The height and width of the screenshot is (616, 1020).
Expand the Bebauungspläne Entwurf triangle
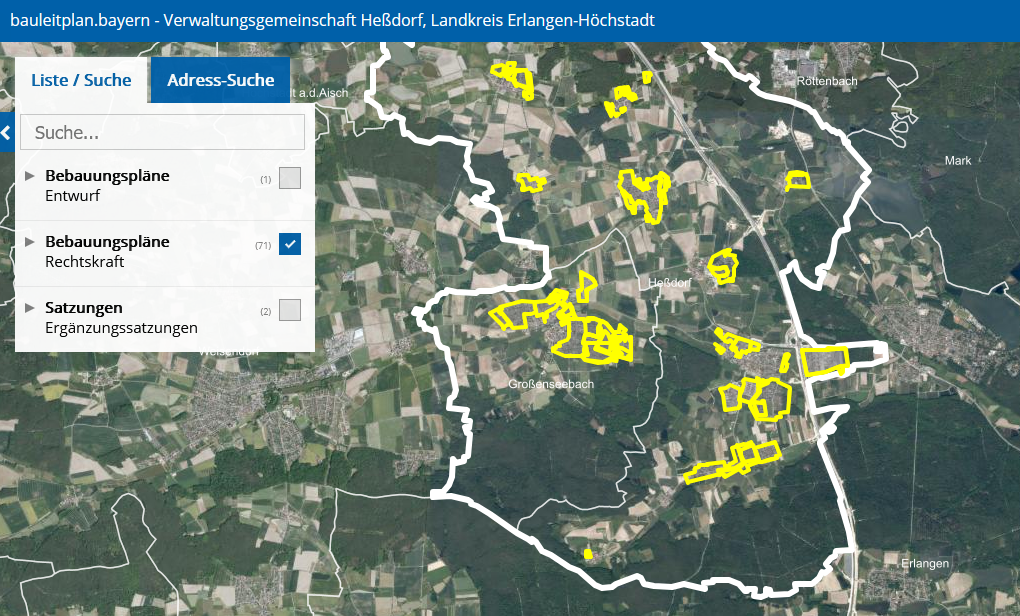[x=30, y=176]
